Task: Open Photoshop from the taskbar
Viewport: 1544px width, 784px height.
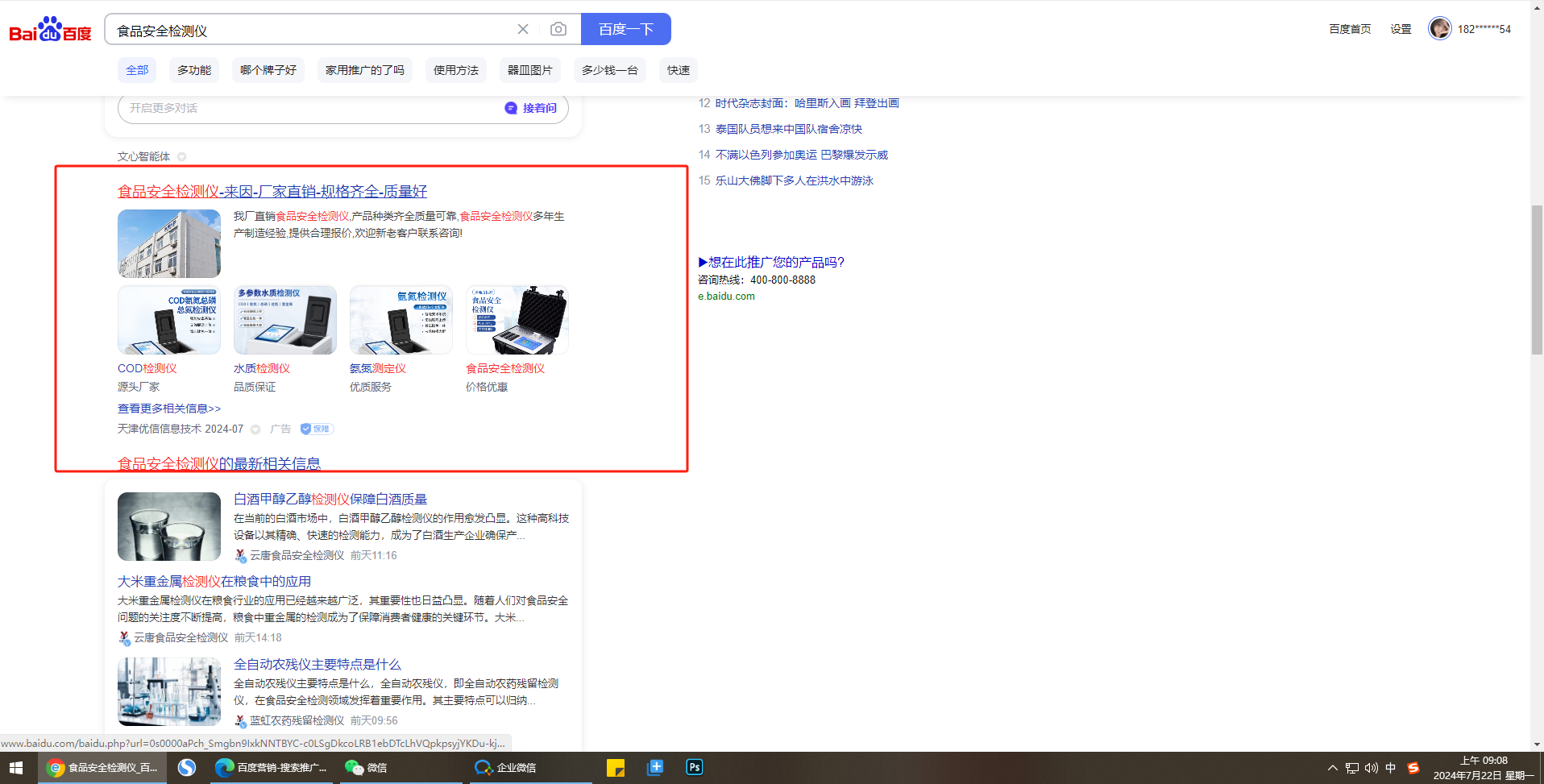Action: click(695, 768)
